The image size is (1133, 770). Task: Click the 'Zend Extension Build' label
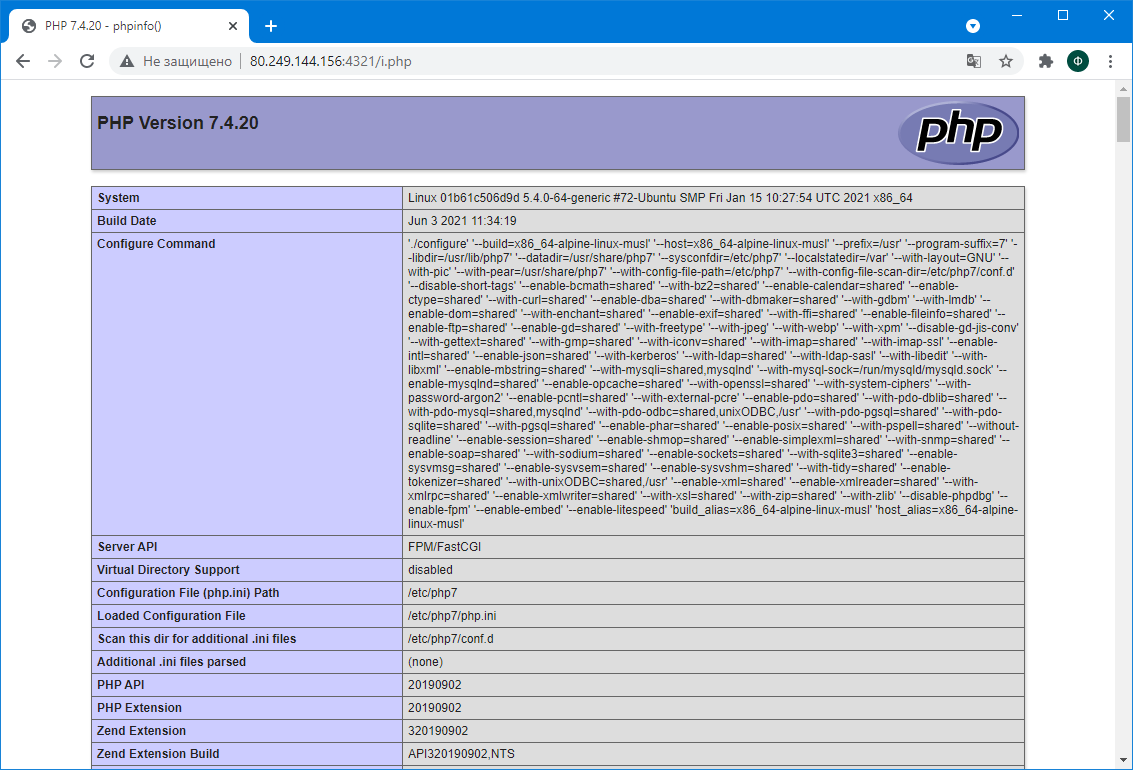point(158,754)
